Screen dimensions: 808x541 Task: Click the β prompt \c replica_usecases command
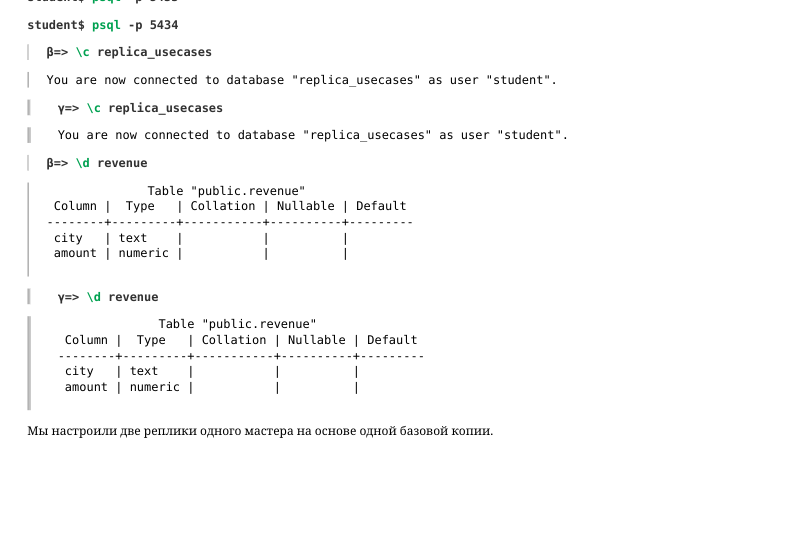tap(129, 52)
